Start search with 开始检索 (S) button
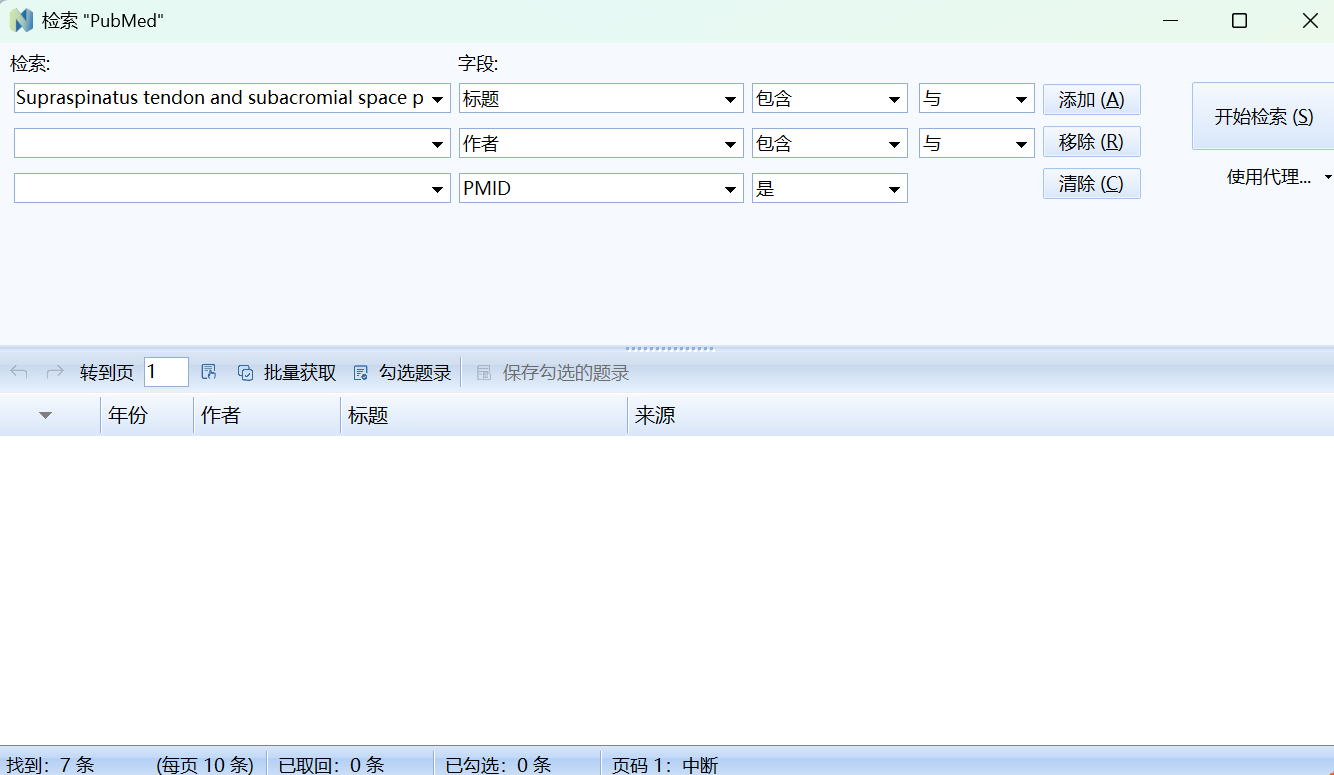 tap(1263, 116)
